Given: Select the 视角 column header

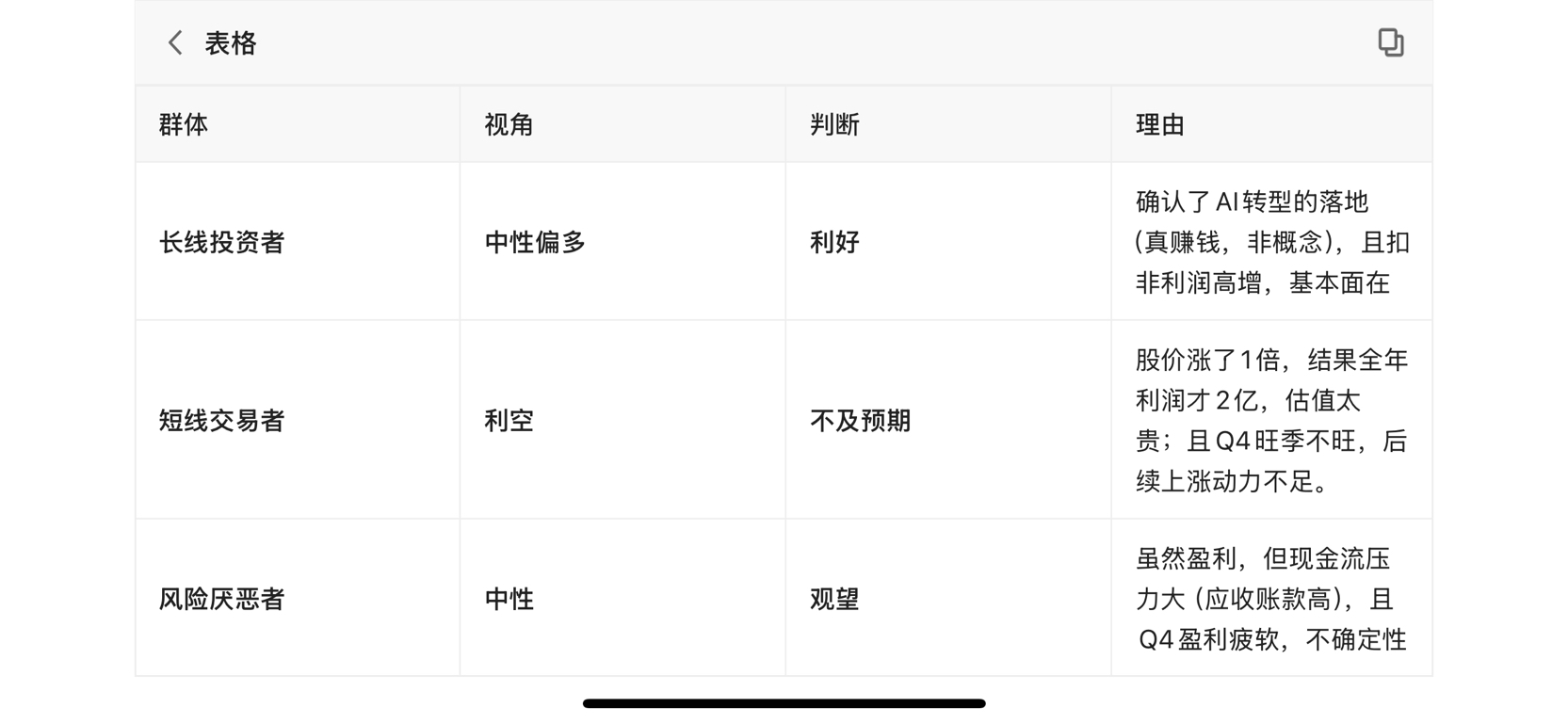Looking at the screenshot, I should pyautogui.click(x=509, y=124).
